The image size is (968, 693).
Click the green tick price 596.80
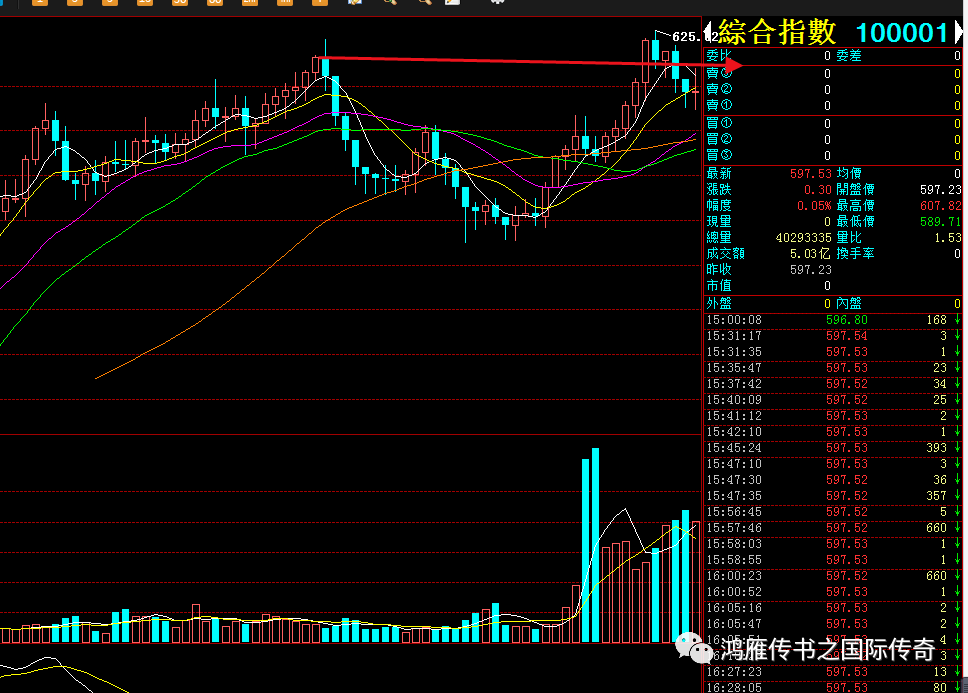846,320
